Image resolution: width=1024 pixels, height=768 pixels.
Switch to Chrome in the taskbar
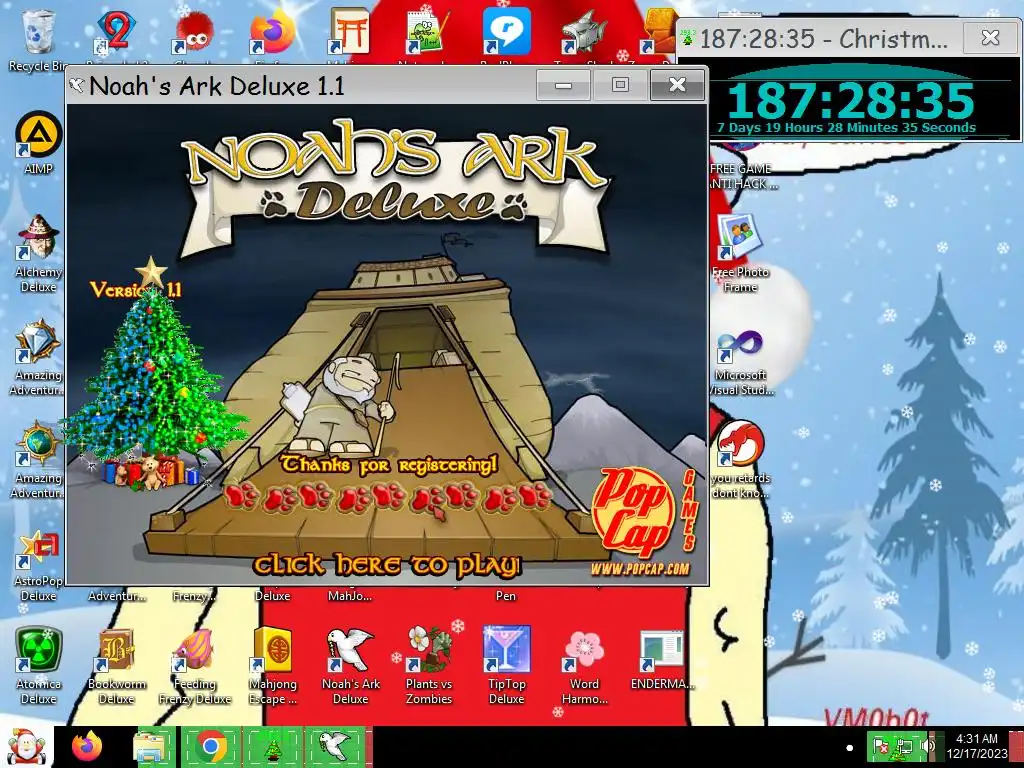(x=210, y=746)
